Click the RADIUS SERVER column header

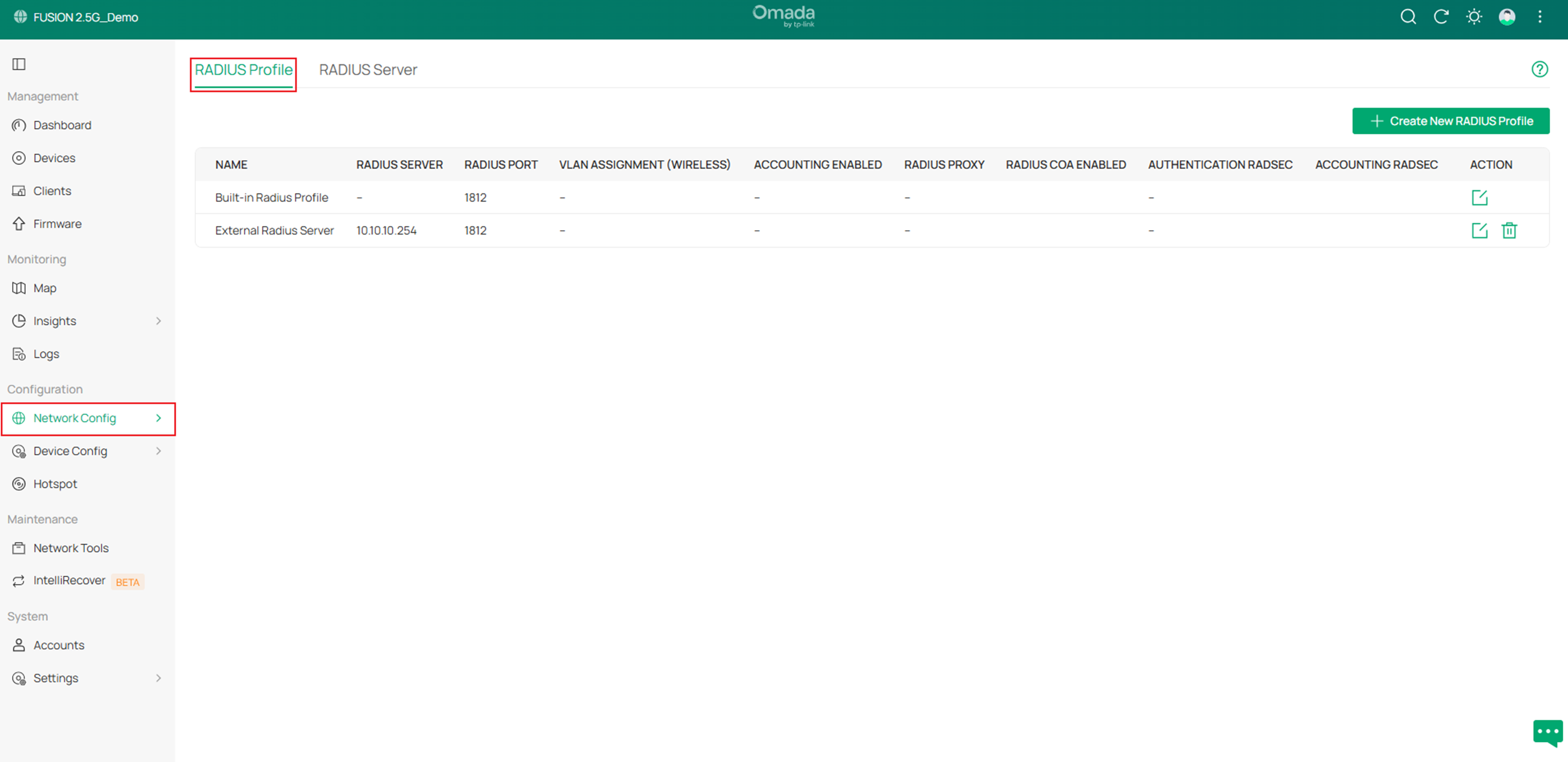pyautogui.click(x=400, y=164)
